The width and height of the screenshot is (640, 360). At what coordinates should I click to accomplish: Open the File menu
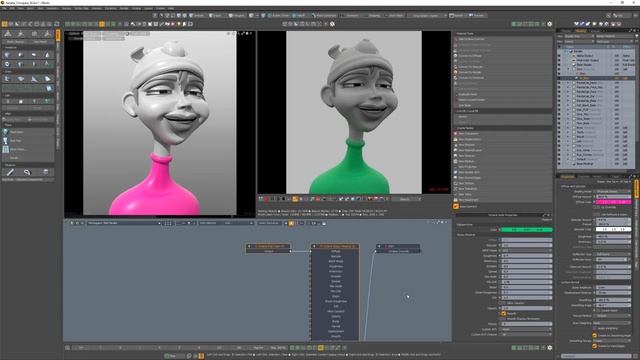[4, 8]
